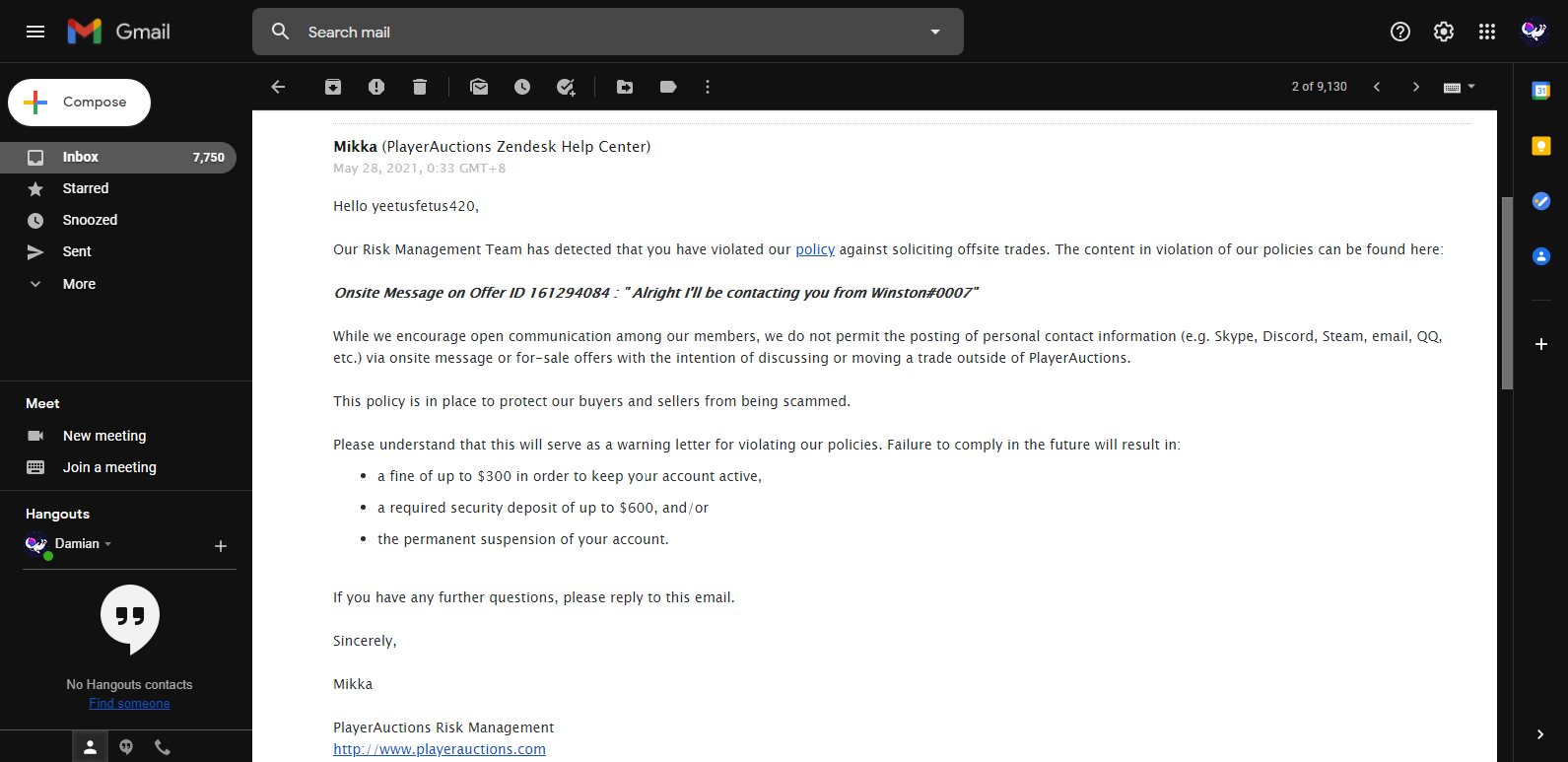This screenshot has height=762, width=1568.
Task: Expand search options dropdown arrow
Action: coord(935,32)
